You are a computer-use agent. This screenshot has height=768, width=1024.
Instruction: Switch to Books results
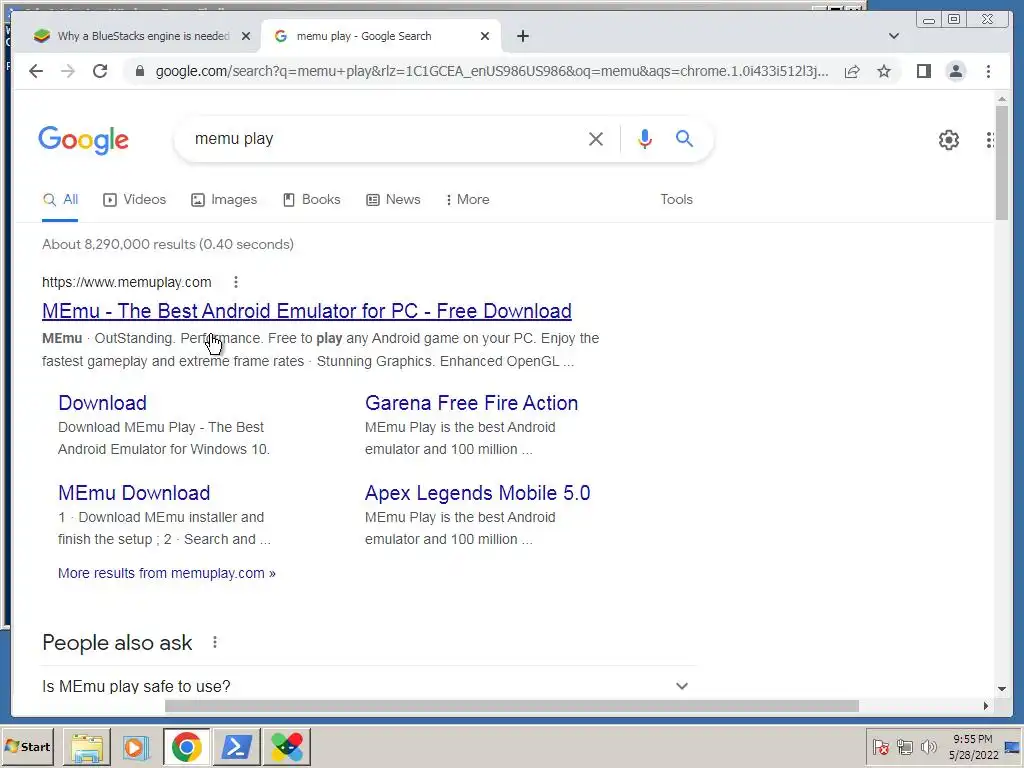tap(312, 200)
